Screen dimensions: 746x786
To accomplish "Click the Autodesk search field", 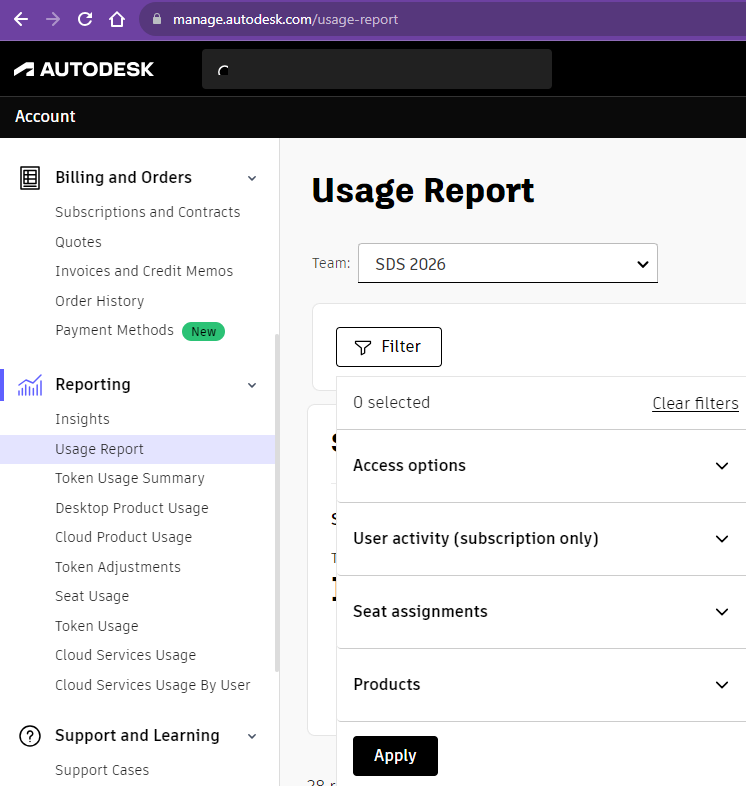I will (377, 69).
